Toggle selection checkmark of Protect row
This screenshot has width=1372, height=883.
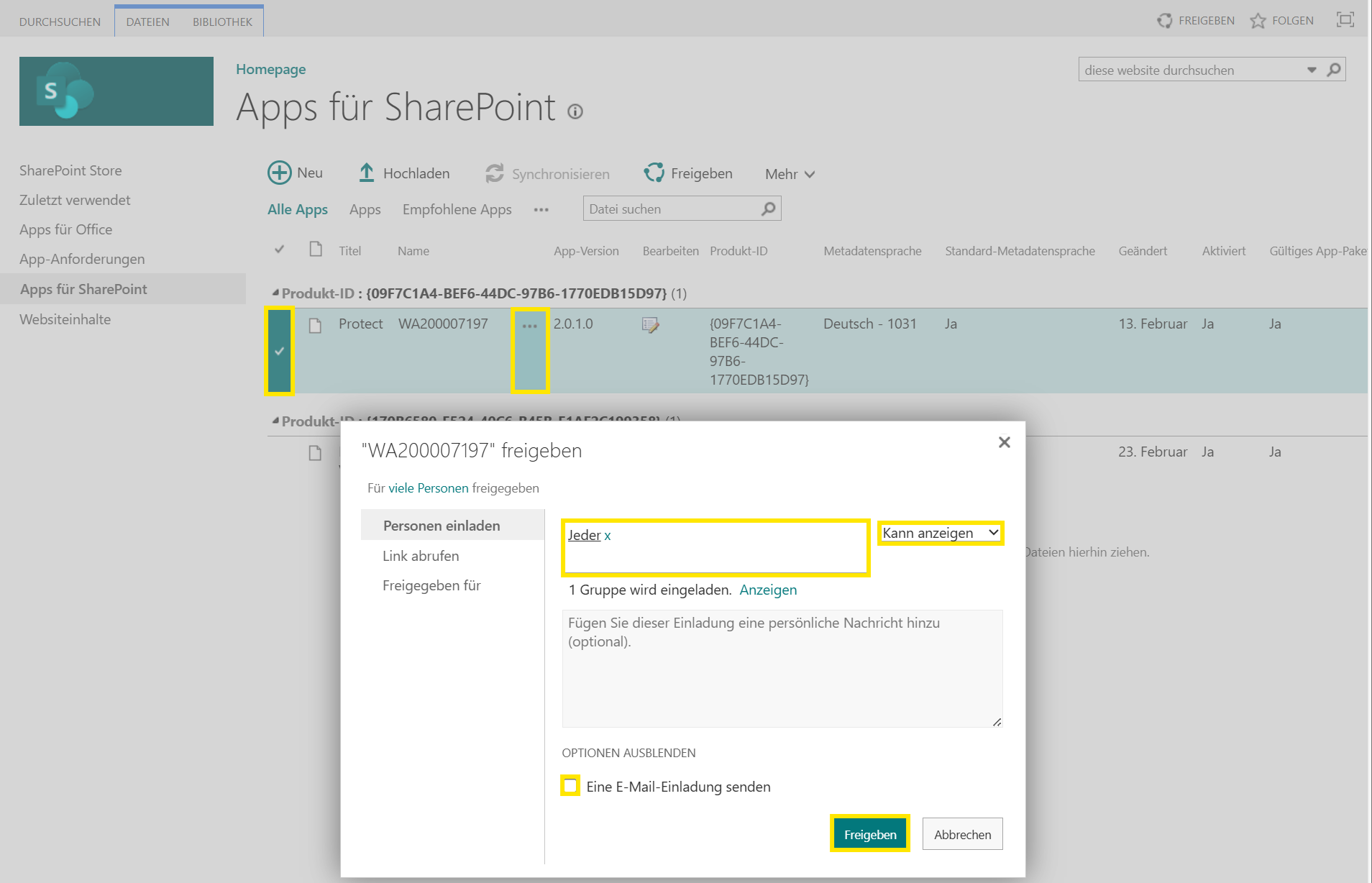[x=280, y=351]
